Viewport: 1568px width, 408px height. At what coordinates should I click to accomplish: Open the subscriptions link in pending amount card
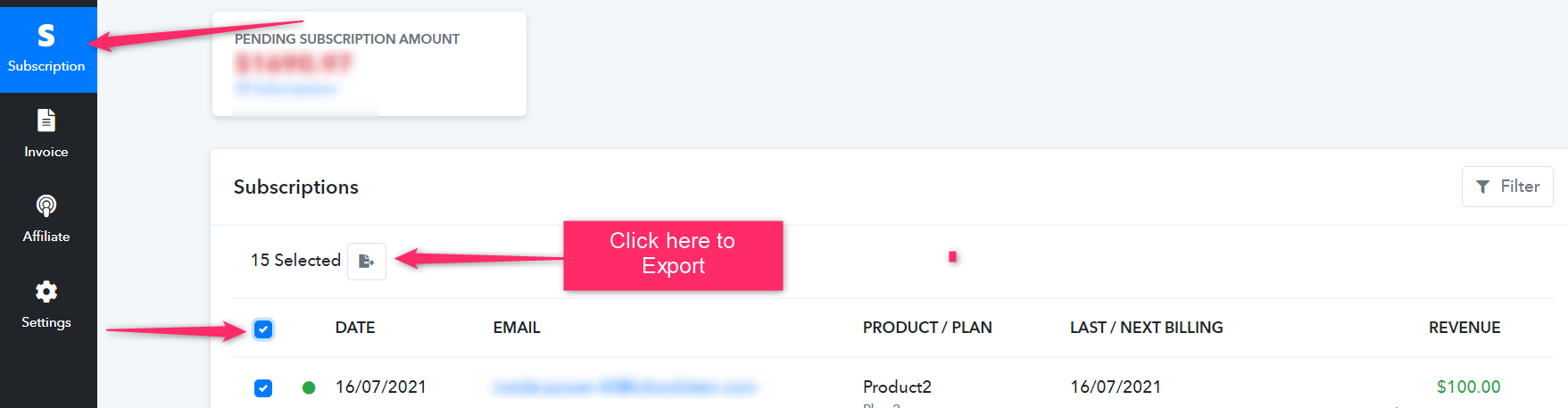[286, 88]
